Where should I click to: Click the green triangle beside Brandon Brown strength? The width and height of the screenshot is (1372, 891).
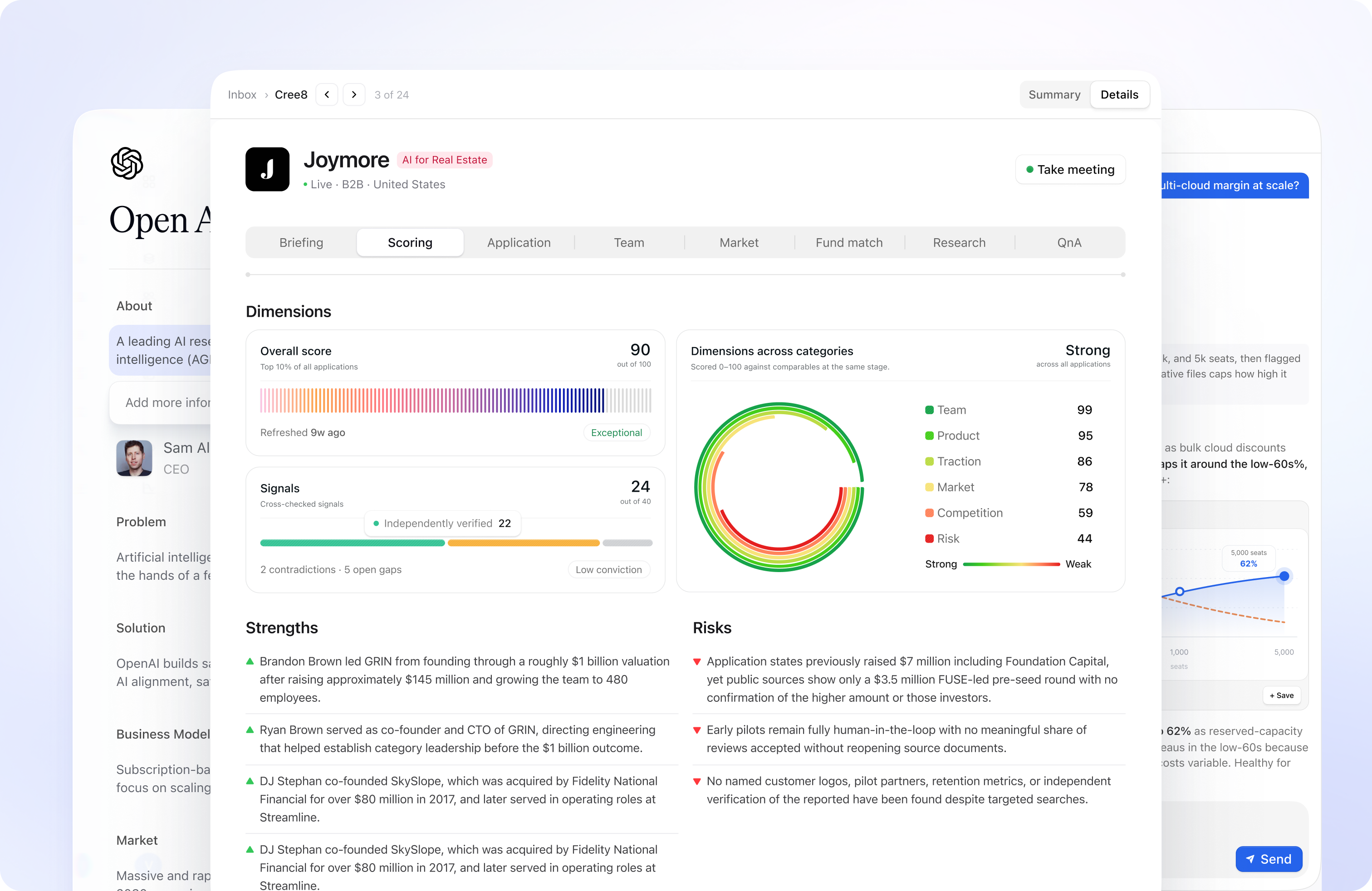[250, 661]
